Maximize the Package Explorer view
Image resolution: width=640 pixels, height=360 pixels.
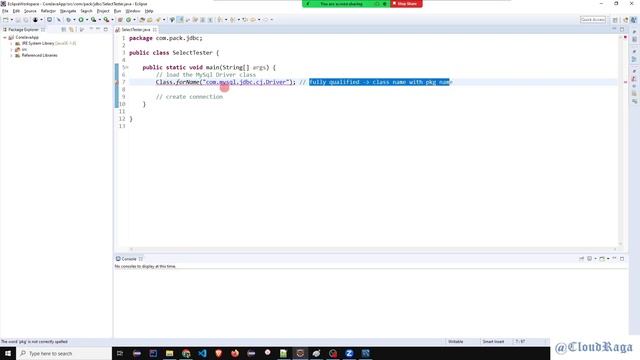[106, 29]
